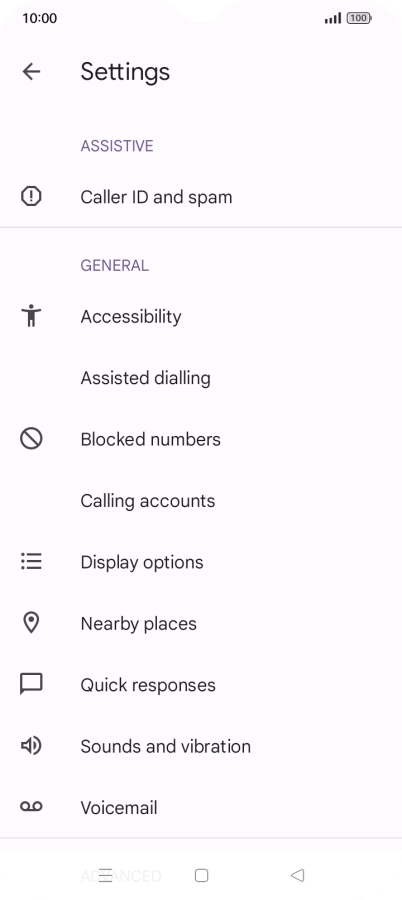Open Caller ID and spam settings
The width and height of the screenshot is (402, 900).
201,197
